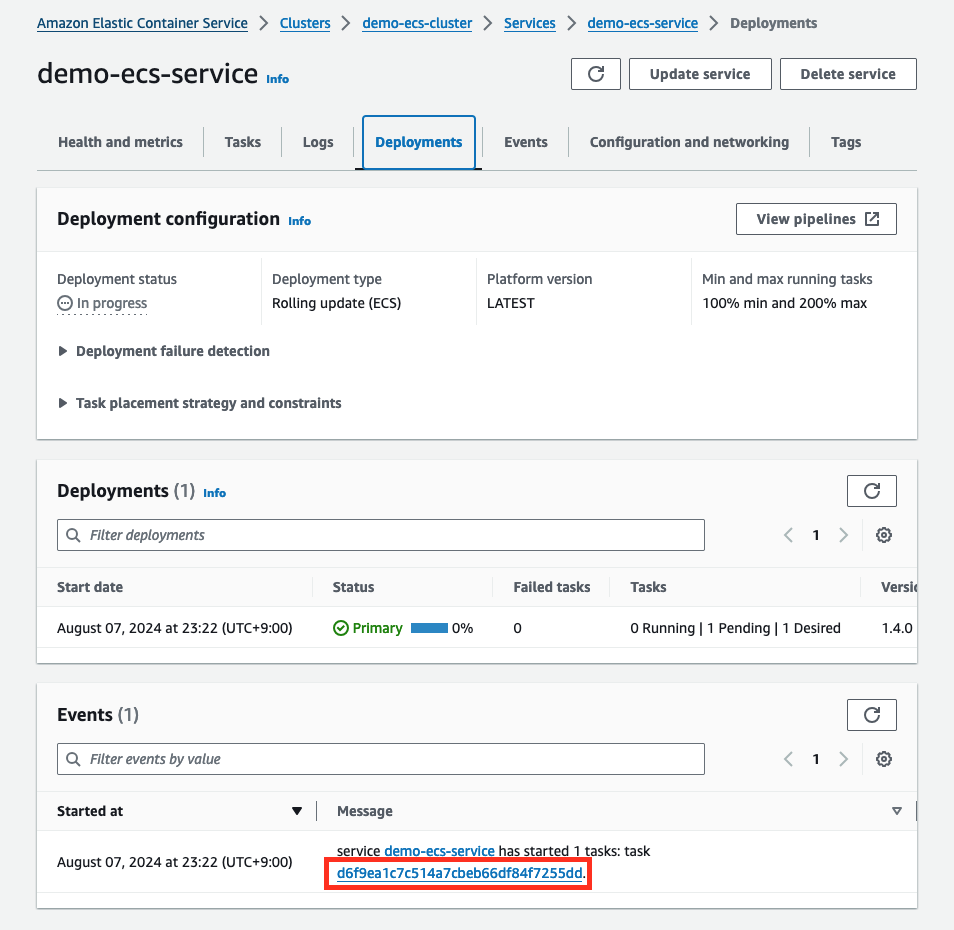Open Info link next to service title
Screen dimensions: 954x930
click(277, 79)
